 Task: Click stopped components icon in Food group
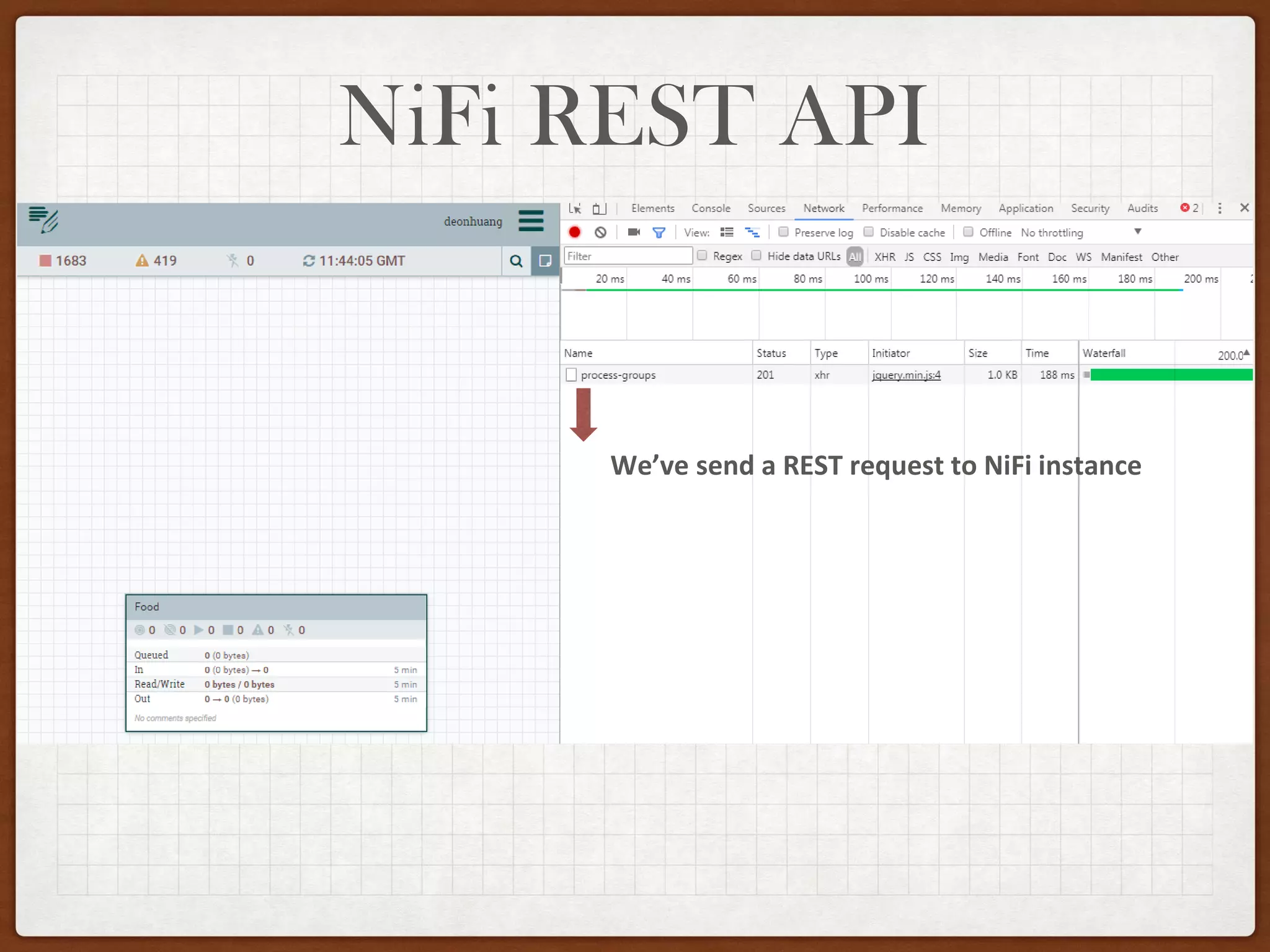228,630
